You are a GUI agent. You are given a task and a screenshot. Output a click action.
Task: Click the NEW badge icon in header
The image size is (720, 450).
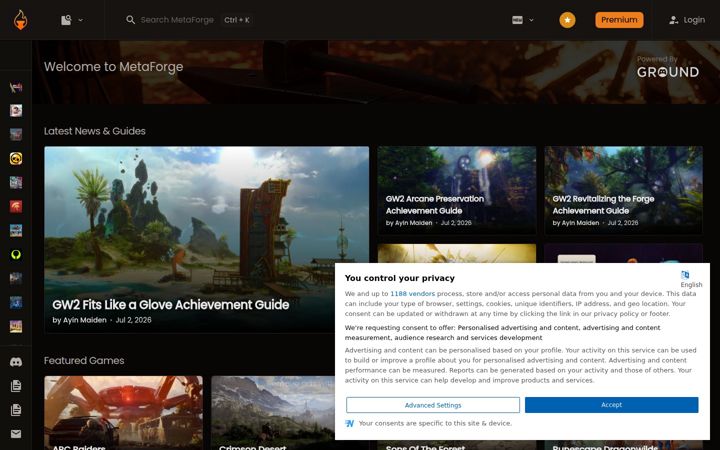(x=517, y=20)
